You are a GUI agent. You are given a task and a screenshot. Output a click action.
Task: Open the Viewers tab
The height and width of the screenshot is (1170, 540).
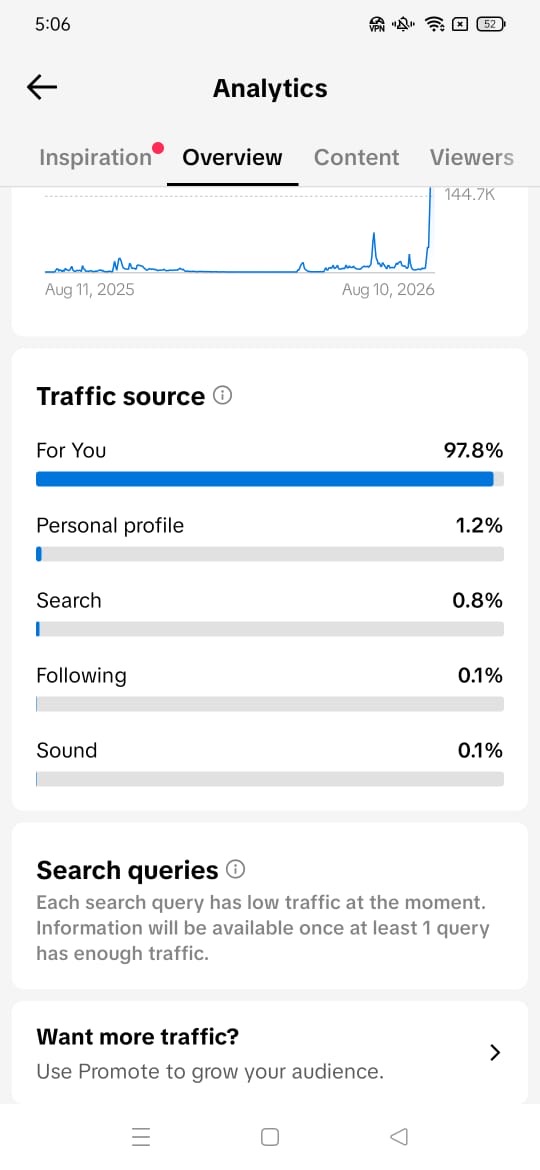pos(471,157)
